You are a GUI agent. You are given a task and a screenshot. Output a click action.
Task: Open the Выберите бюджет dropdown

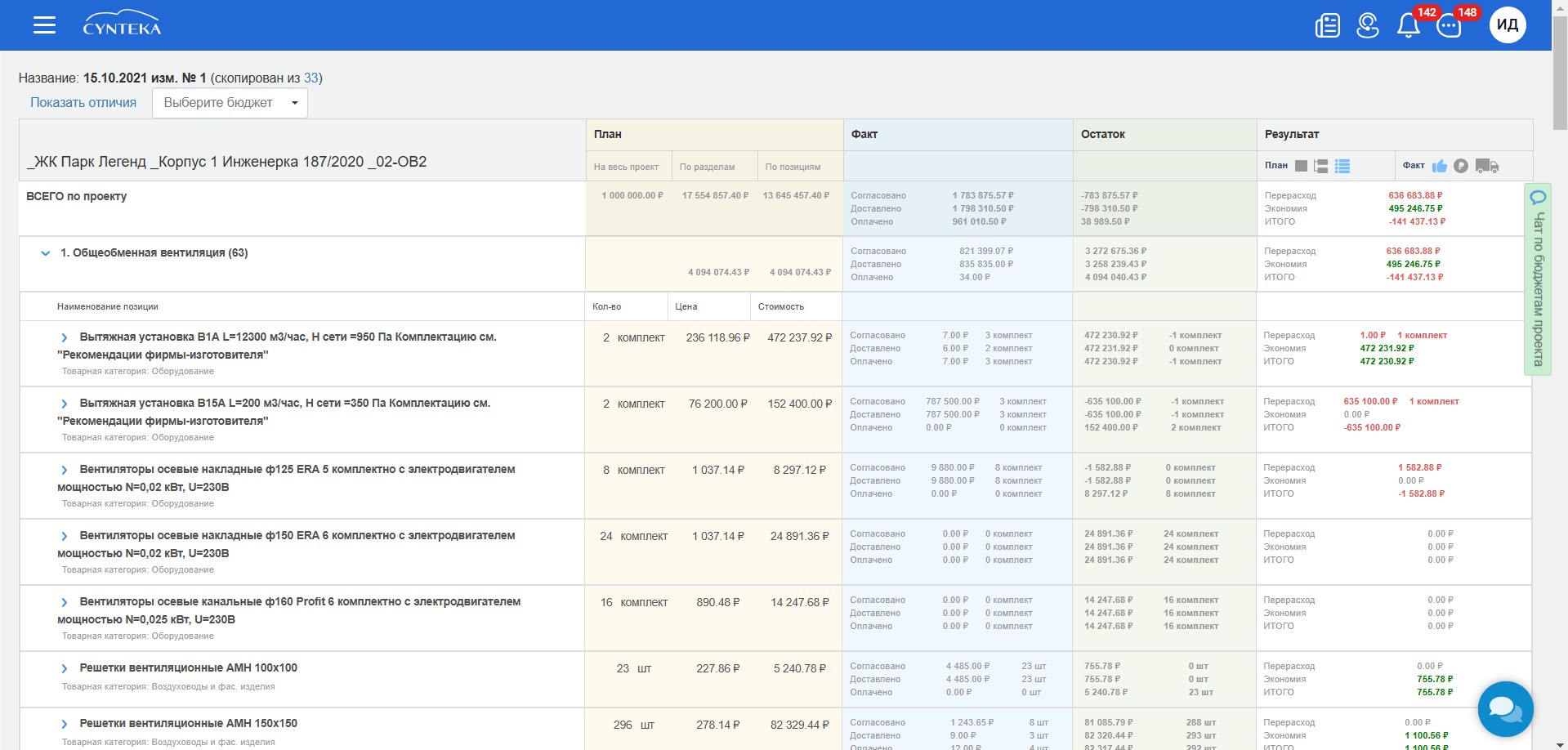230,103
